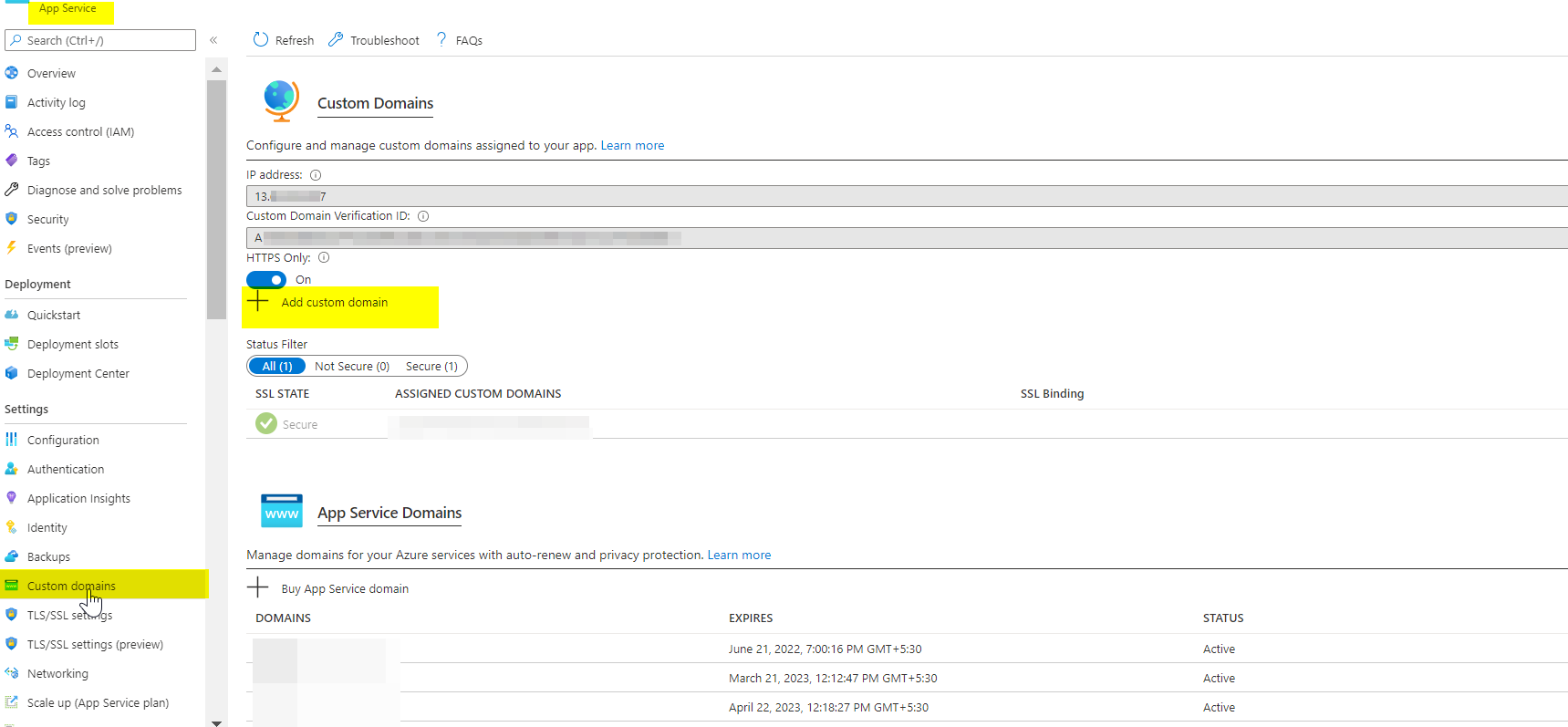Click the SSL STATE column header

282,393
